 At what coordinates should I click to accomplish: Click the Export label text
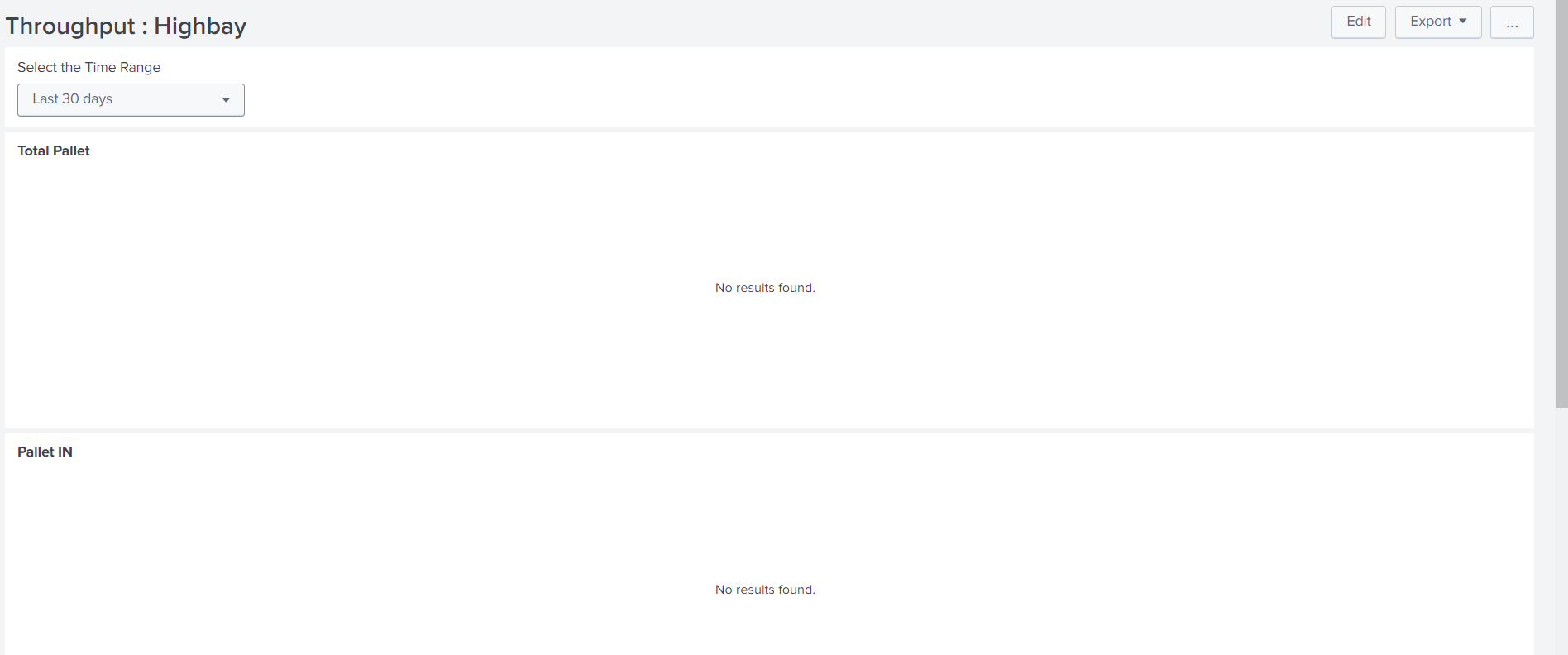[x=1431, y=22]
